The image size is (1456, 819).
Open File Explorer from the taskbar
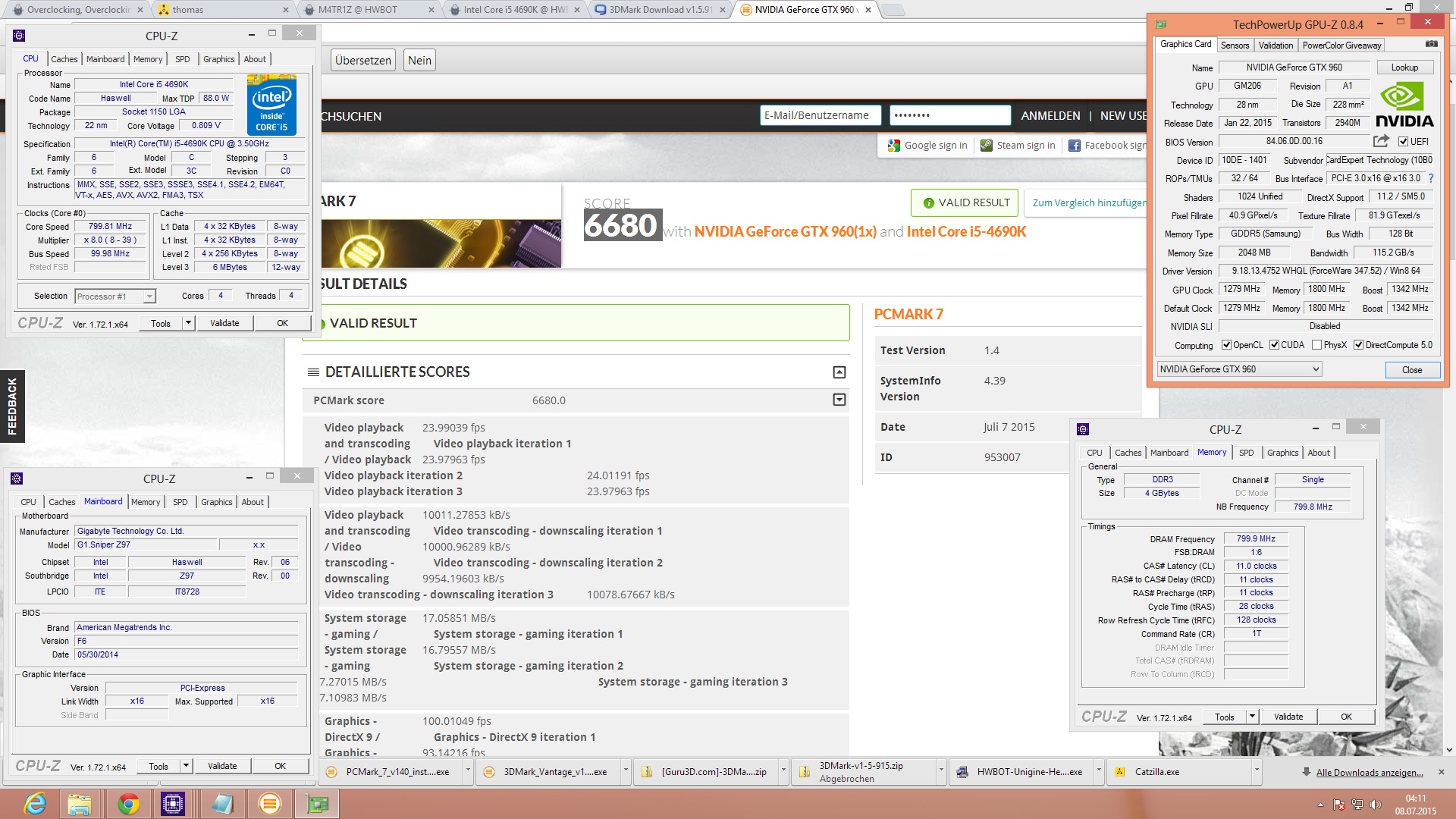pos(80,804)
